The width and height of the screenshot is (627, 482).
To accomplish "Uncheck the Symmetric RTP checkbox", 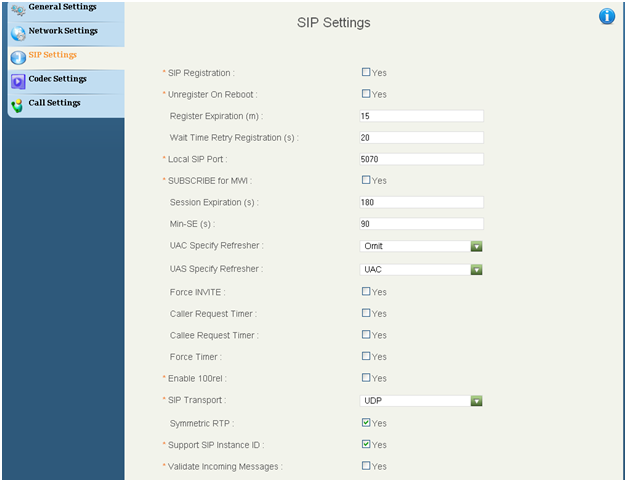I will (x=365, y=422).
